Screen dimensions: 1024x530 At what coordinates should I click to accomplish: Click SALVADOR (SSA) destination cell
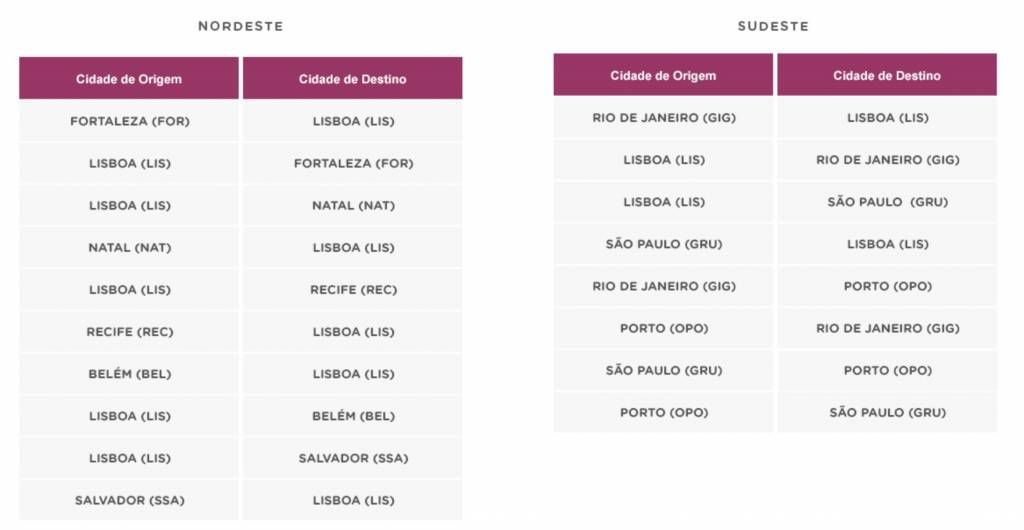353,458
